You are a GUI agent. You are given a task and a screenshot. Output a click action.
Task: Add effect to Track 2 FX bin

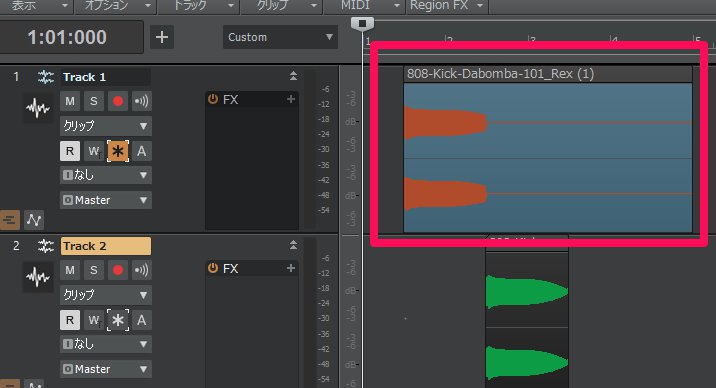pyautogui.click(x=291, y=268)
